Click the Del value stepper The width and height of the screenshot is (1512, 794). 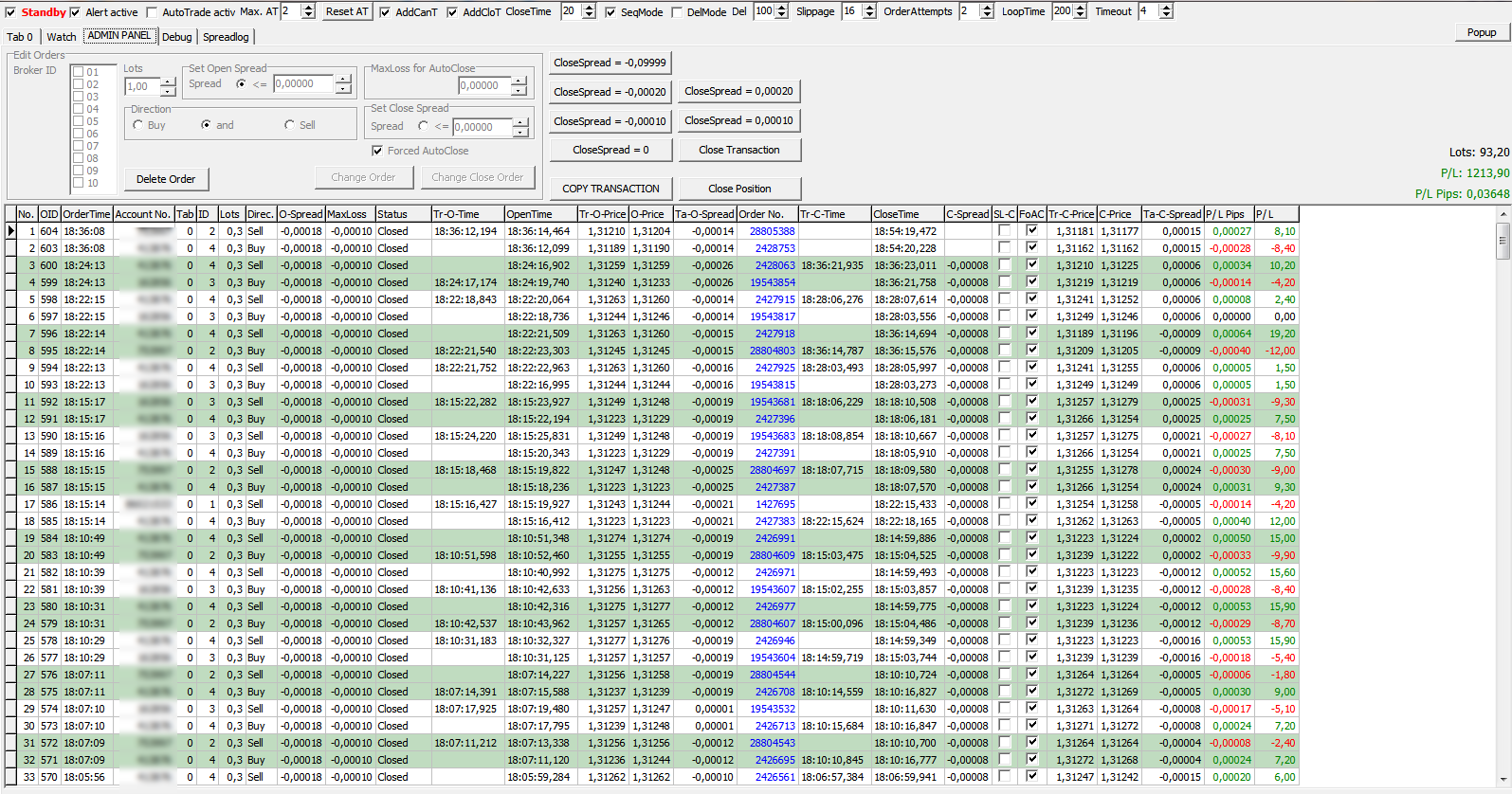pyautogui.click(x=782, y=11)
